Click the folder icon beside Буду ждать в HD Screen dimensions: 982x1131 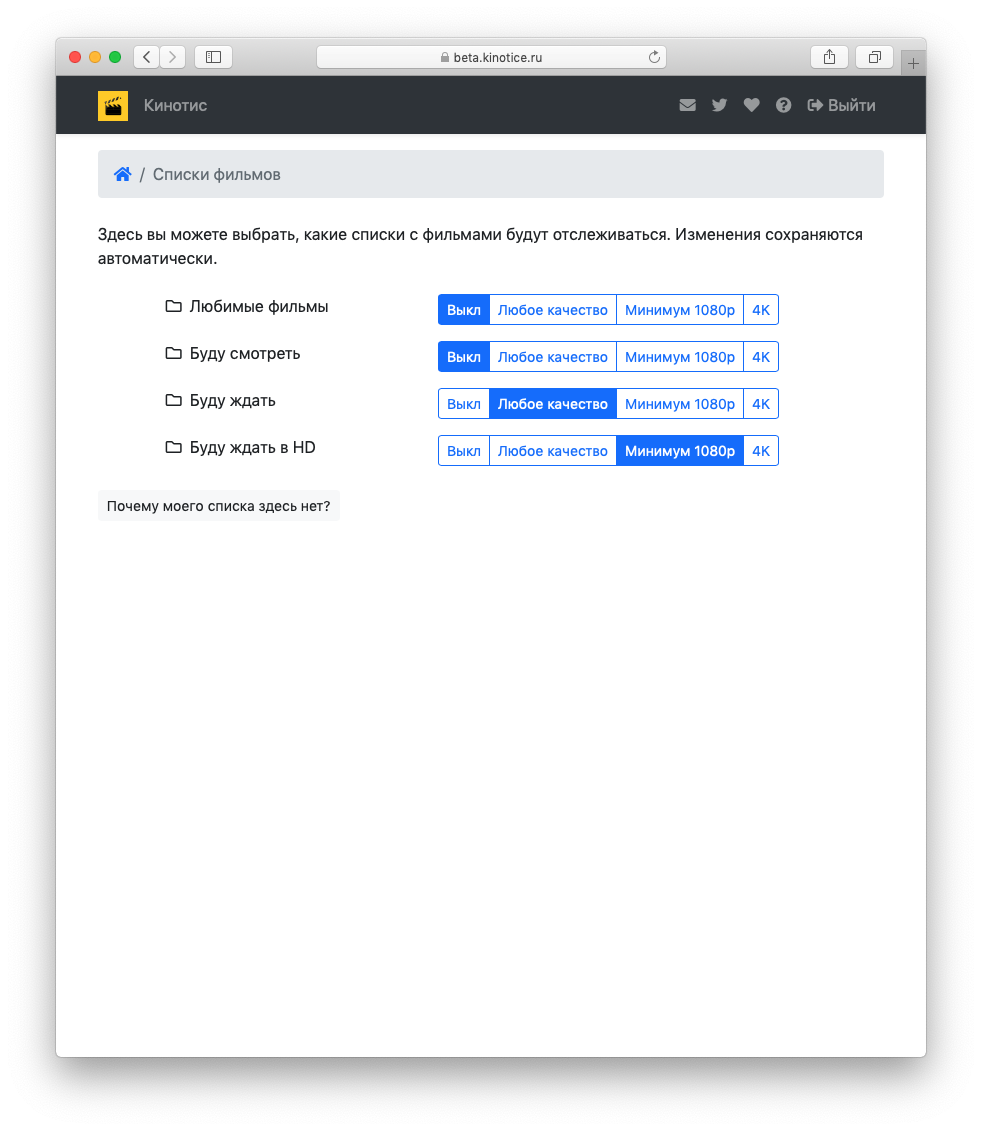(173, 447)
